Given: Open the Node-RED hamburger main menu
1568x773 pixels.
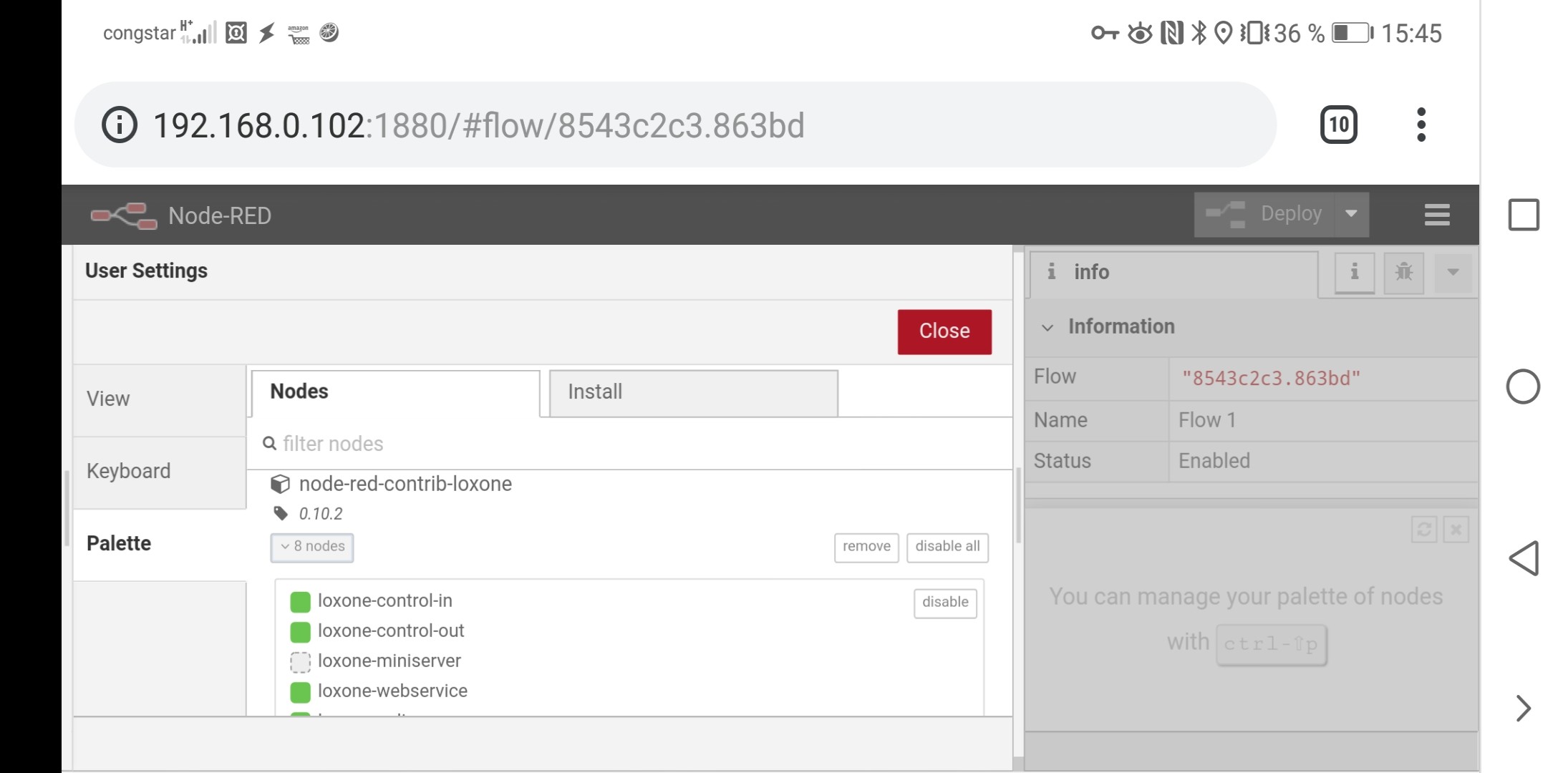Looking at the screenshot, I should 1436,215.
